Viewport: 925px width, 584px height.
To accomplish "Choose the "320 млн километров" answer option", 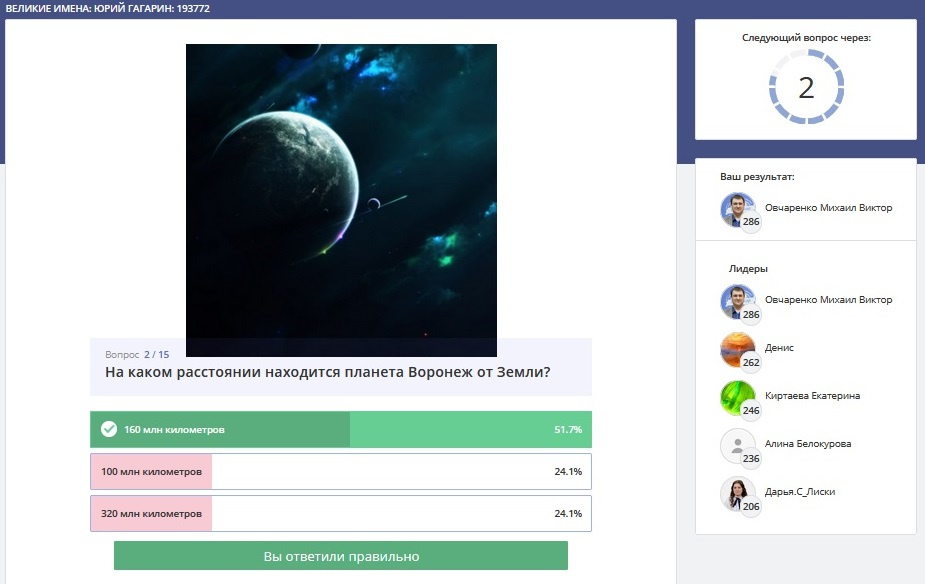I will point(341,513).
